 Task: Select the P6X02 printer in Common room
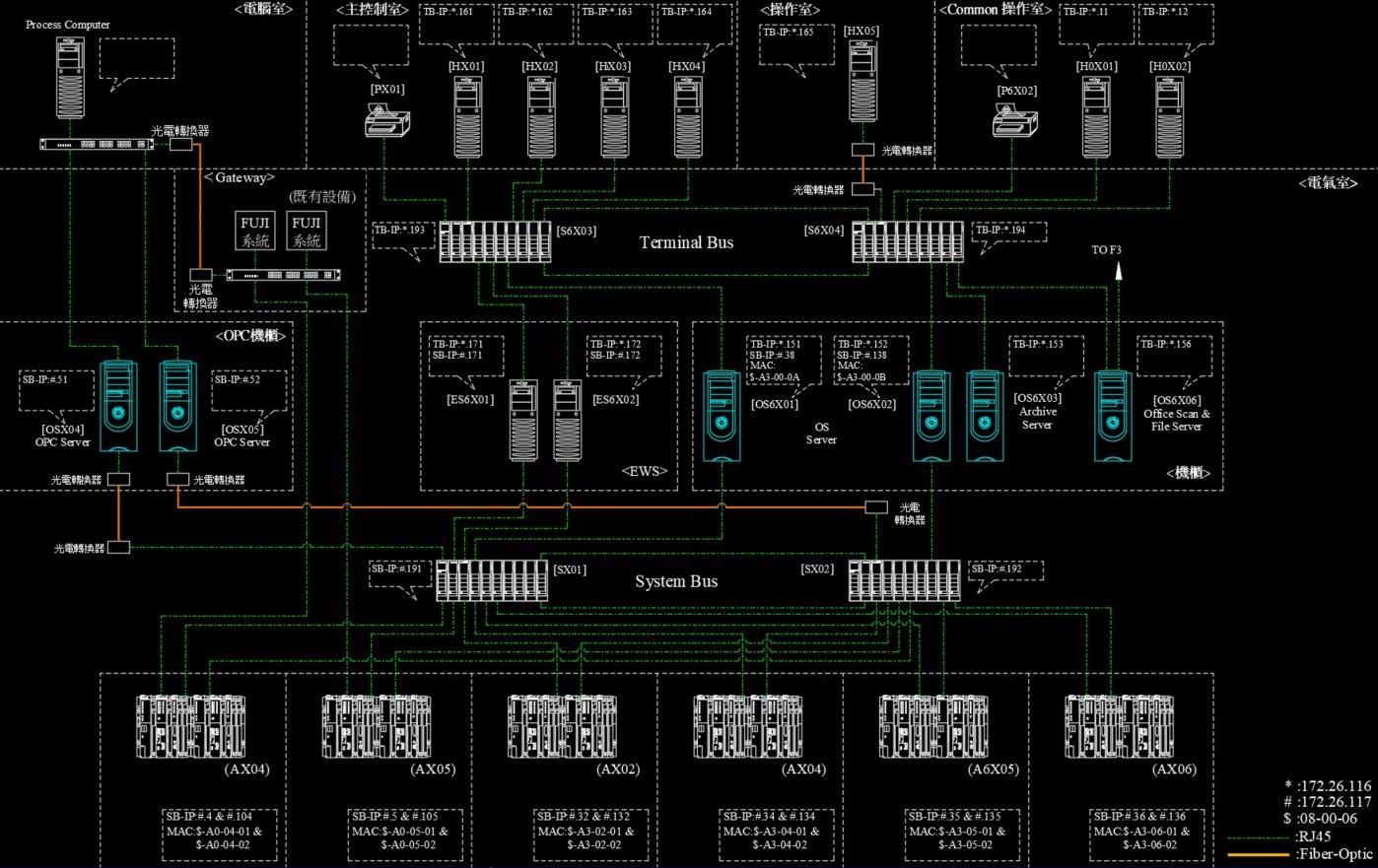[1014, 123]
